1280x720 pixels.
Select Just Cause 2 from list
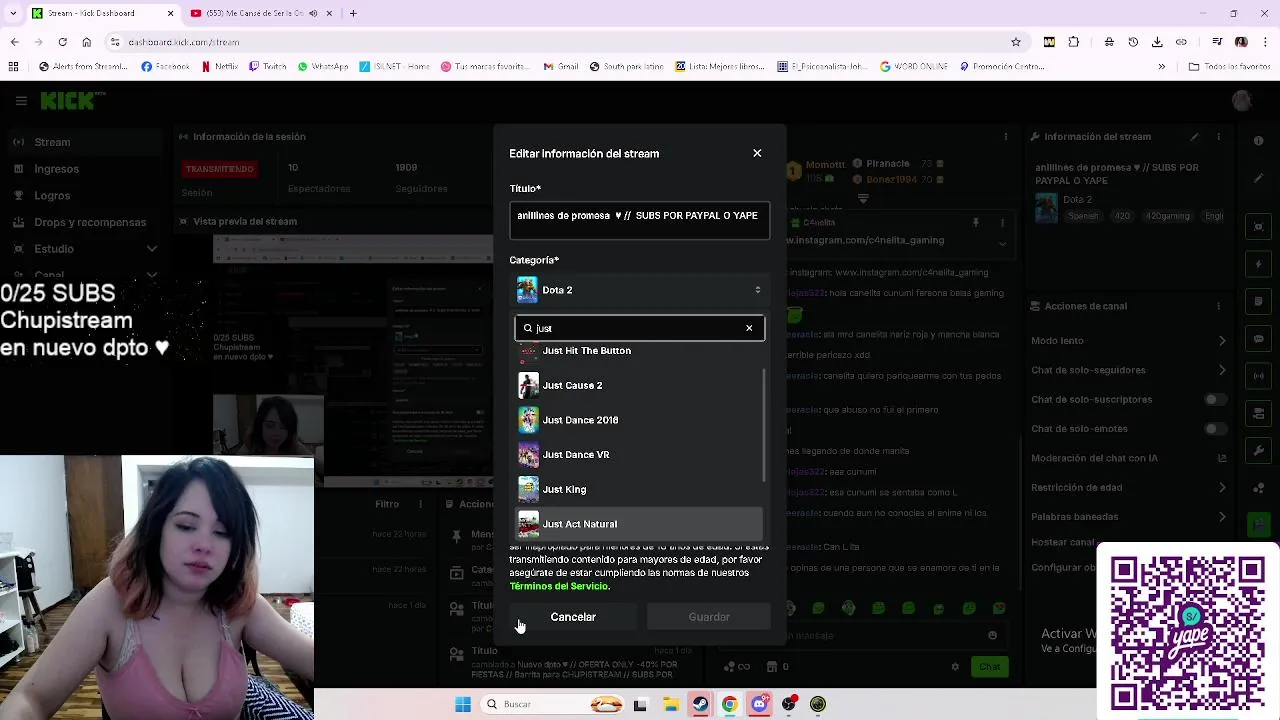pyautogui.click(x=639, y=385)
